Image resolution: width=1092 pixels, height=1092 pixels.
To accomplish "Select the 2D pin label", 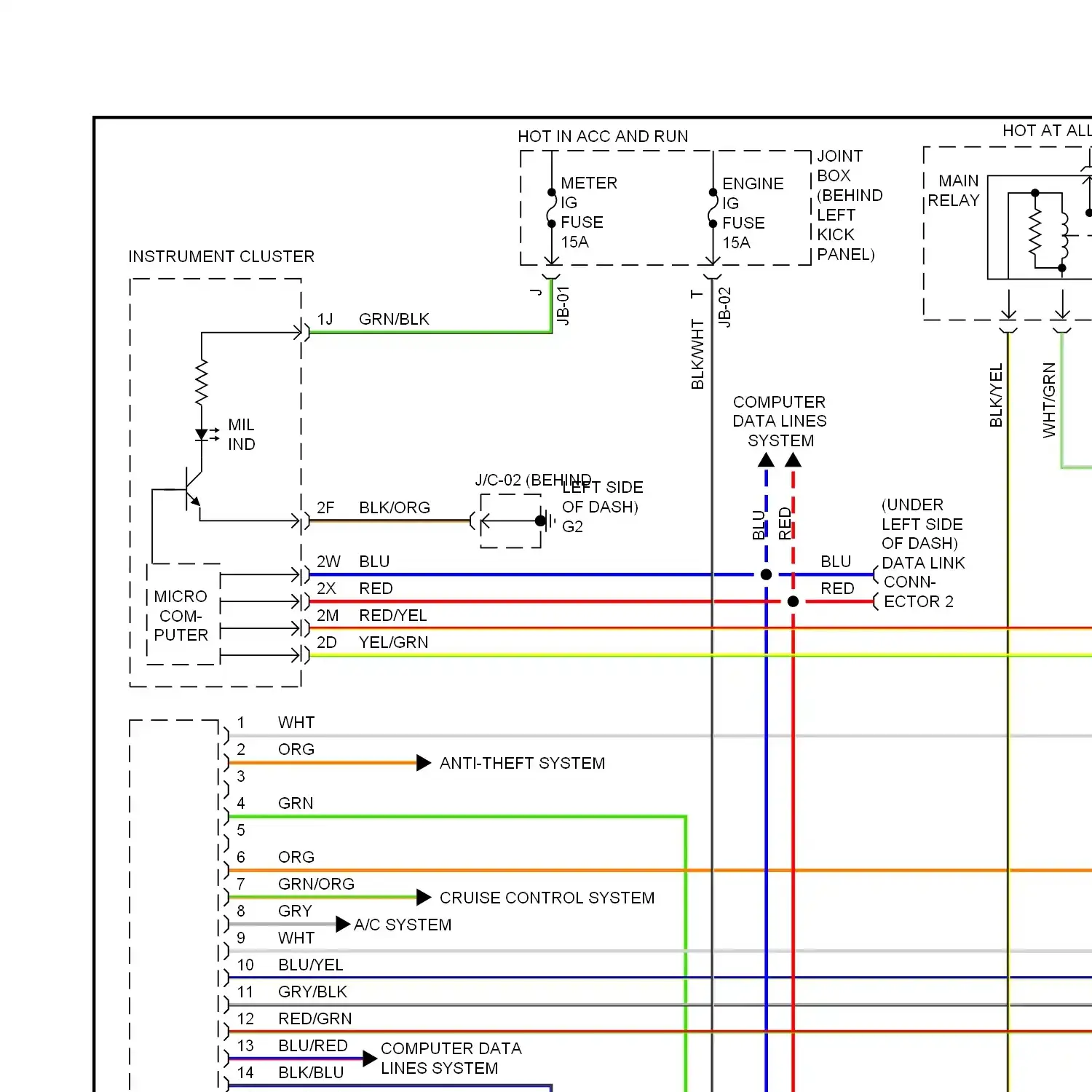I will point(326,642).
